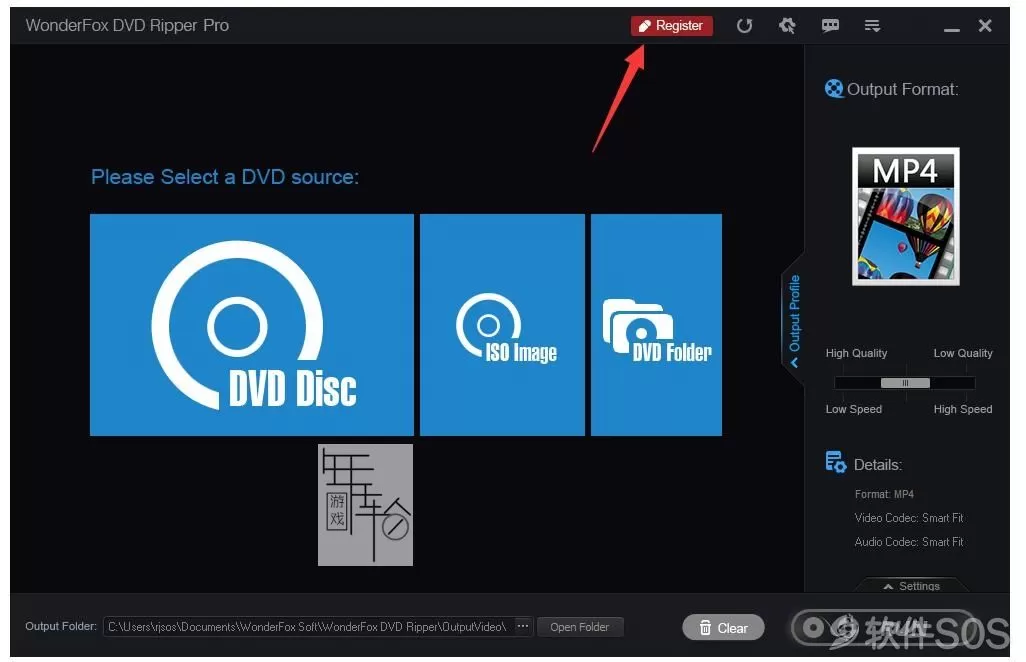The height and width of the screenshot is (662, 1026).
Task: Open the settings gear icon
Action: [x=787, y=26]
